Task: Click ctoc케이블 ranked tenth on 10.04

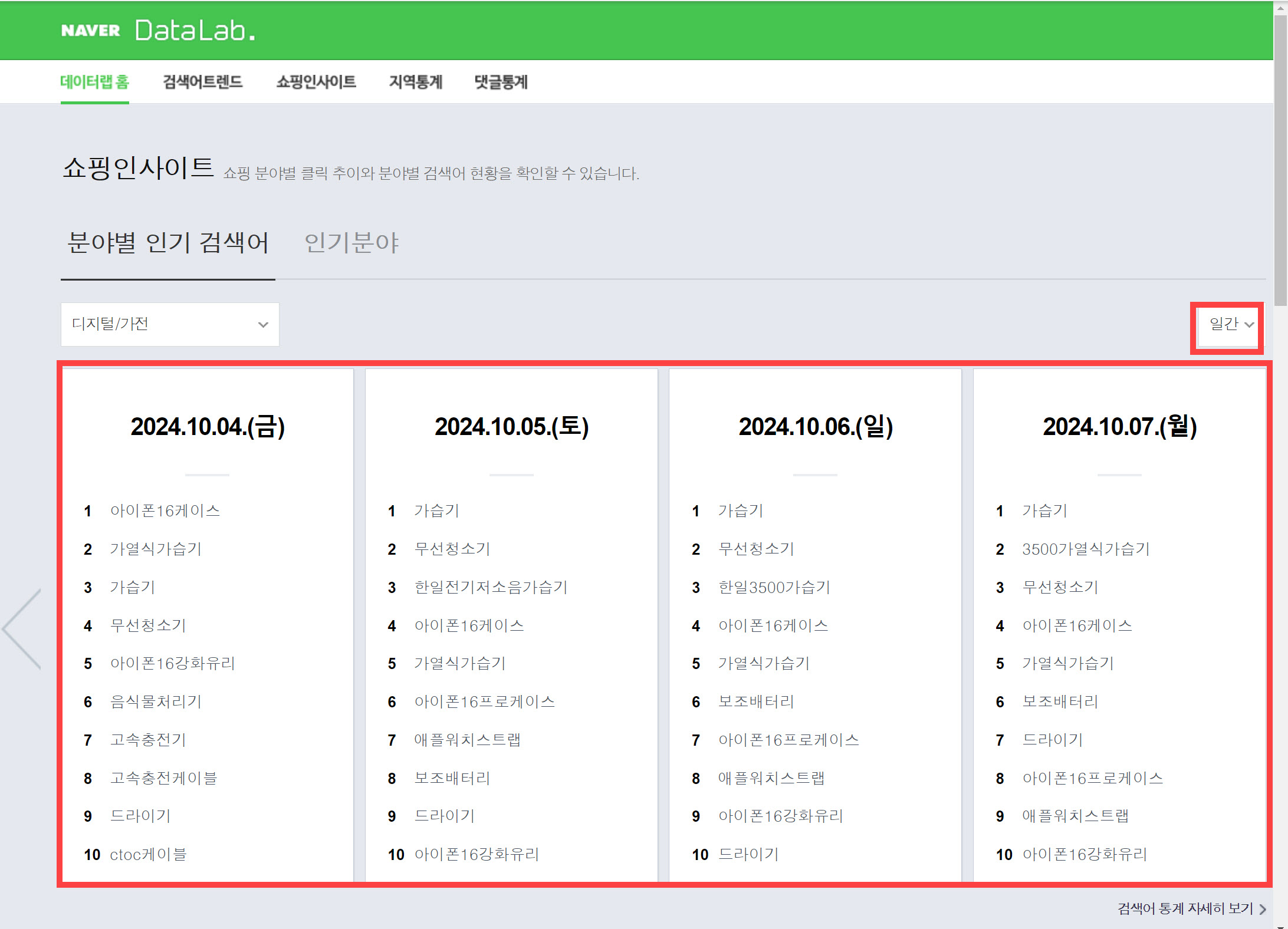Action: [148, 854]
